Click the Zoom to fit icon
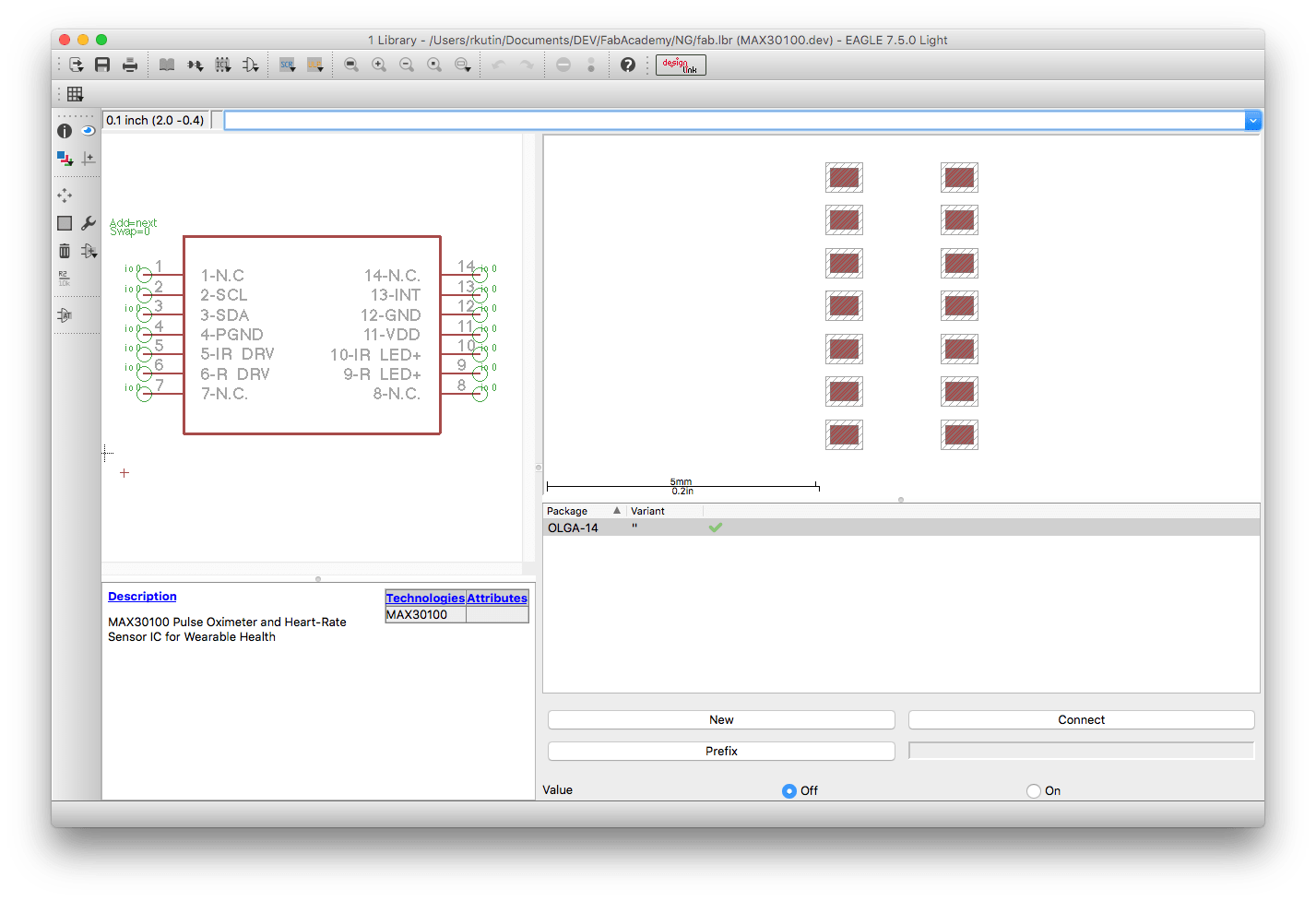 click(x=351, y=65)
